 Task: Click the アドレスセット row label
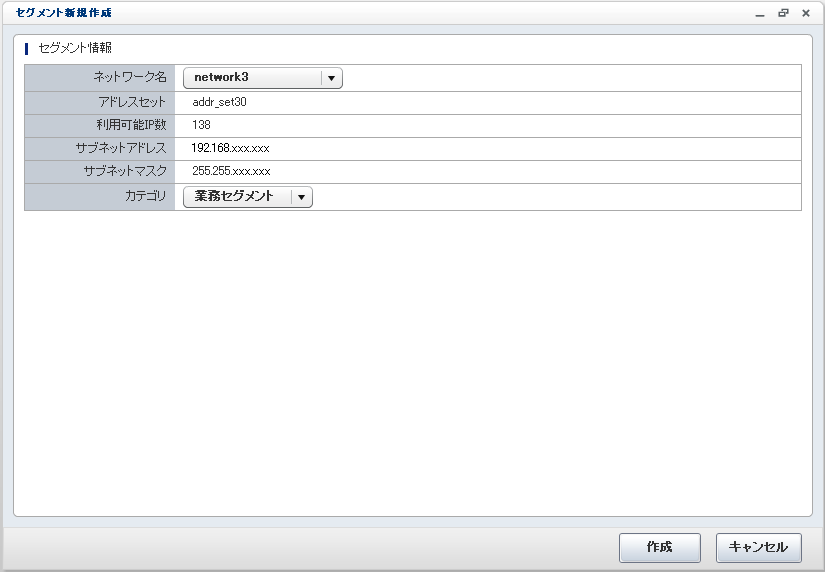pyautogui.click(x=132, y=102)
